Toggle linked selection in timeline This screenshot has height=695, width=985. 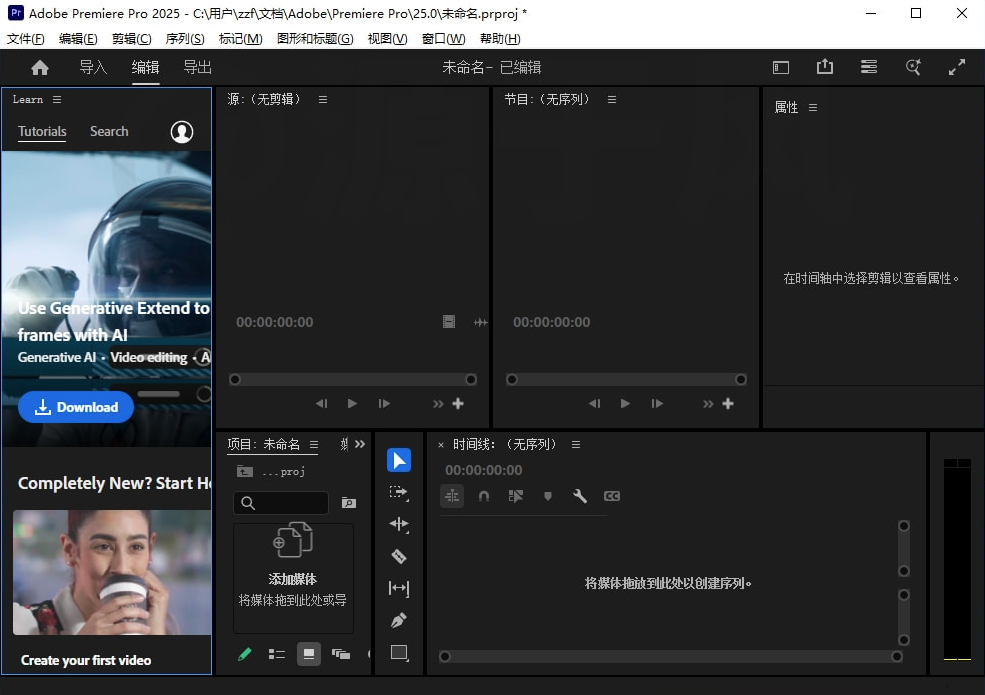pyautogui.click(x=516, y=496)
